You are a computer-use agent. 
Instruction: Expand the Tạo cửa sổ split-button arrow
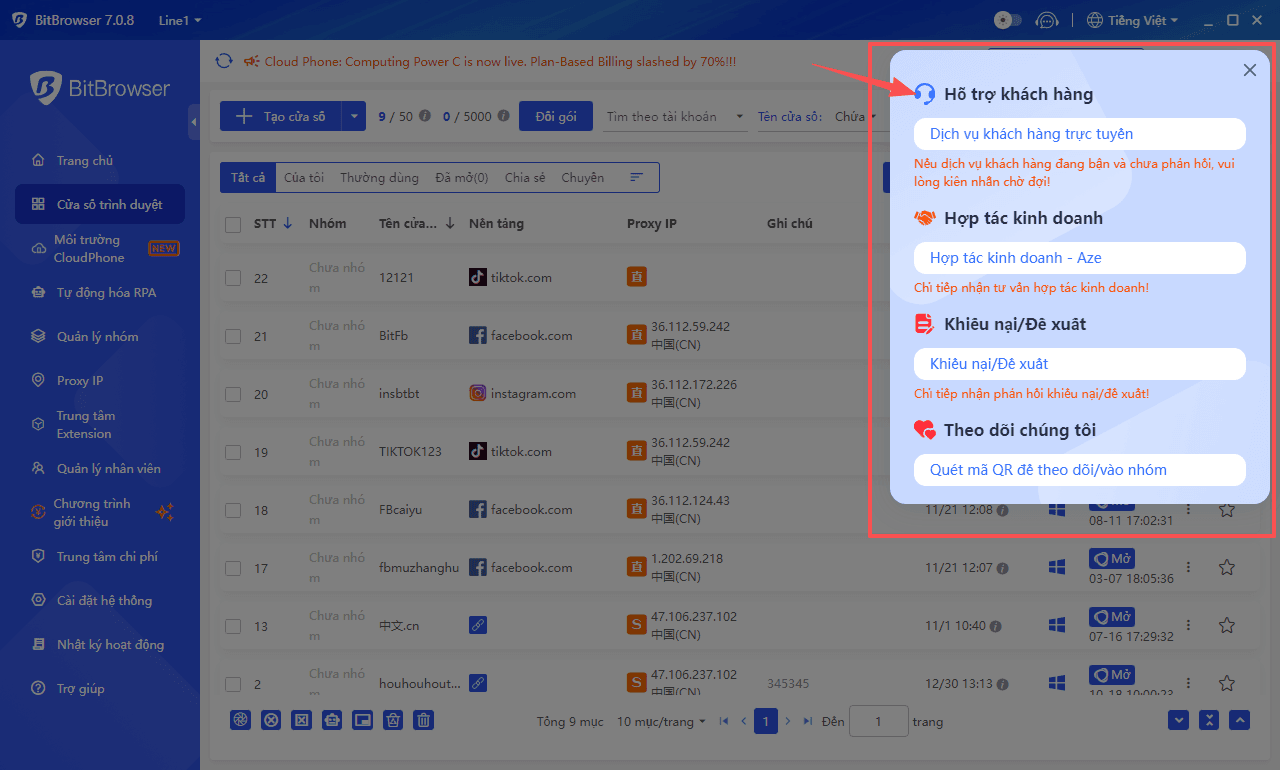[354, 115]
